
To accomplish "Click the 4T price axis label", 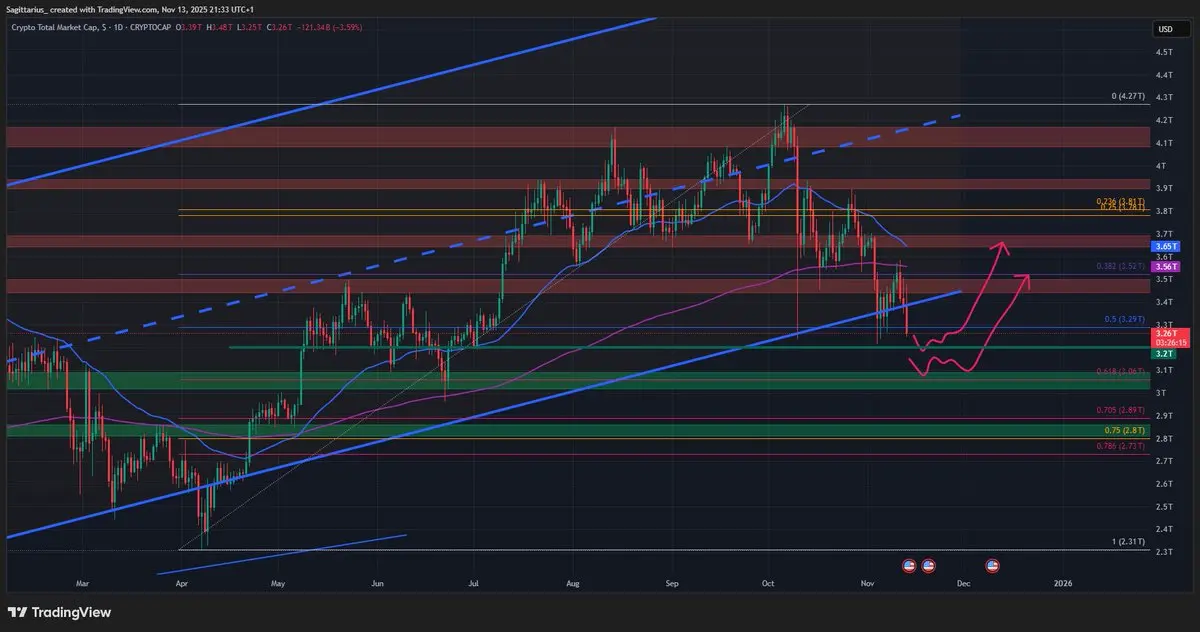I will [x=1162, y=166].
